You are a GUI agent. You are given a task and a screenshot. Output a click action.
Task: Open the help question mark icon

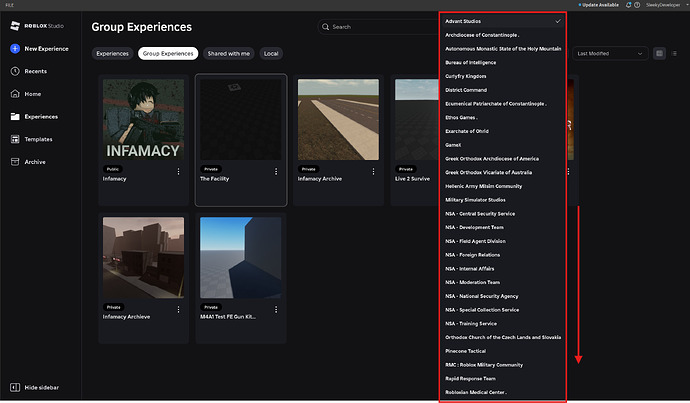(x=637, y=5)
